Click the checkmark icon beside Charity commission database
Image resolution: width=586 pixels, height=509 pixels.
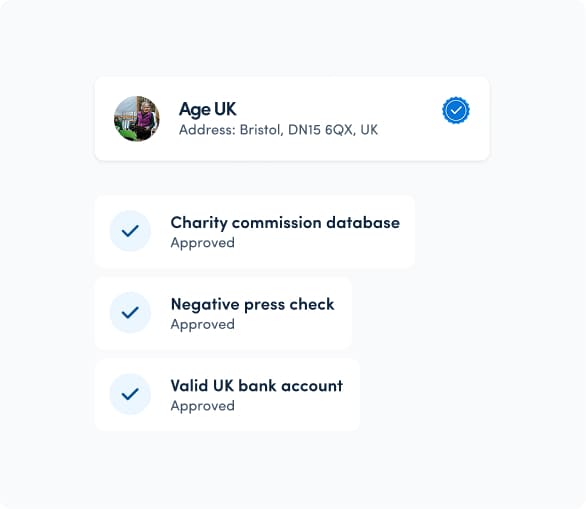130,231
